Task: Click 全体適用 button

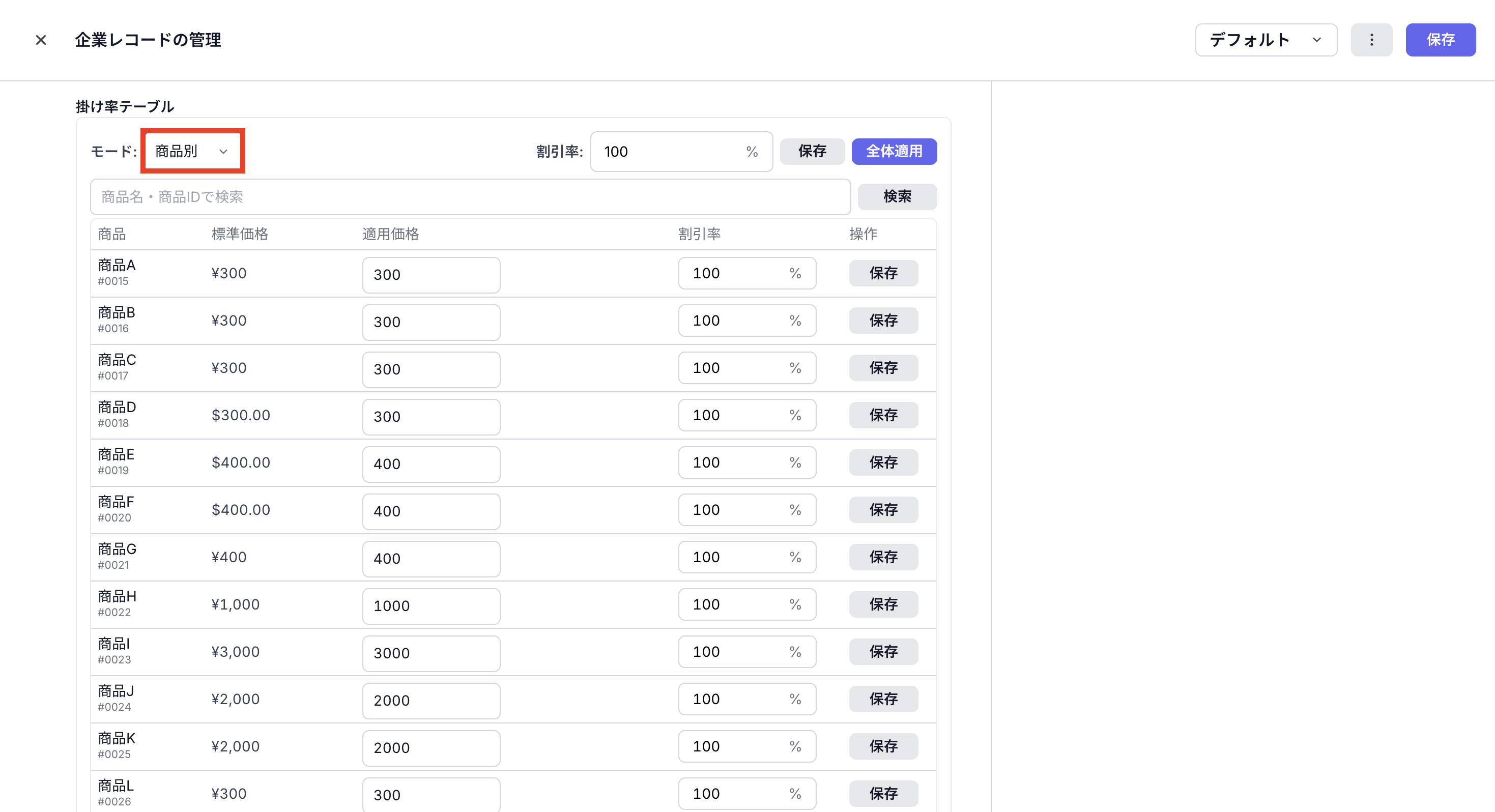Action: (x=893, y=152)
